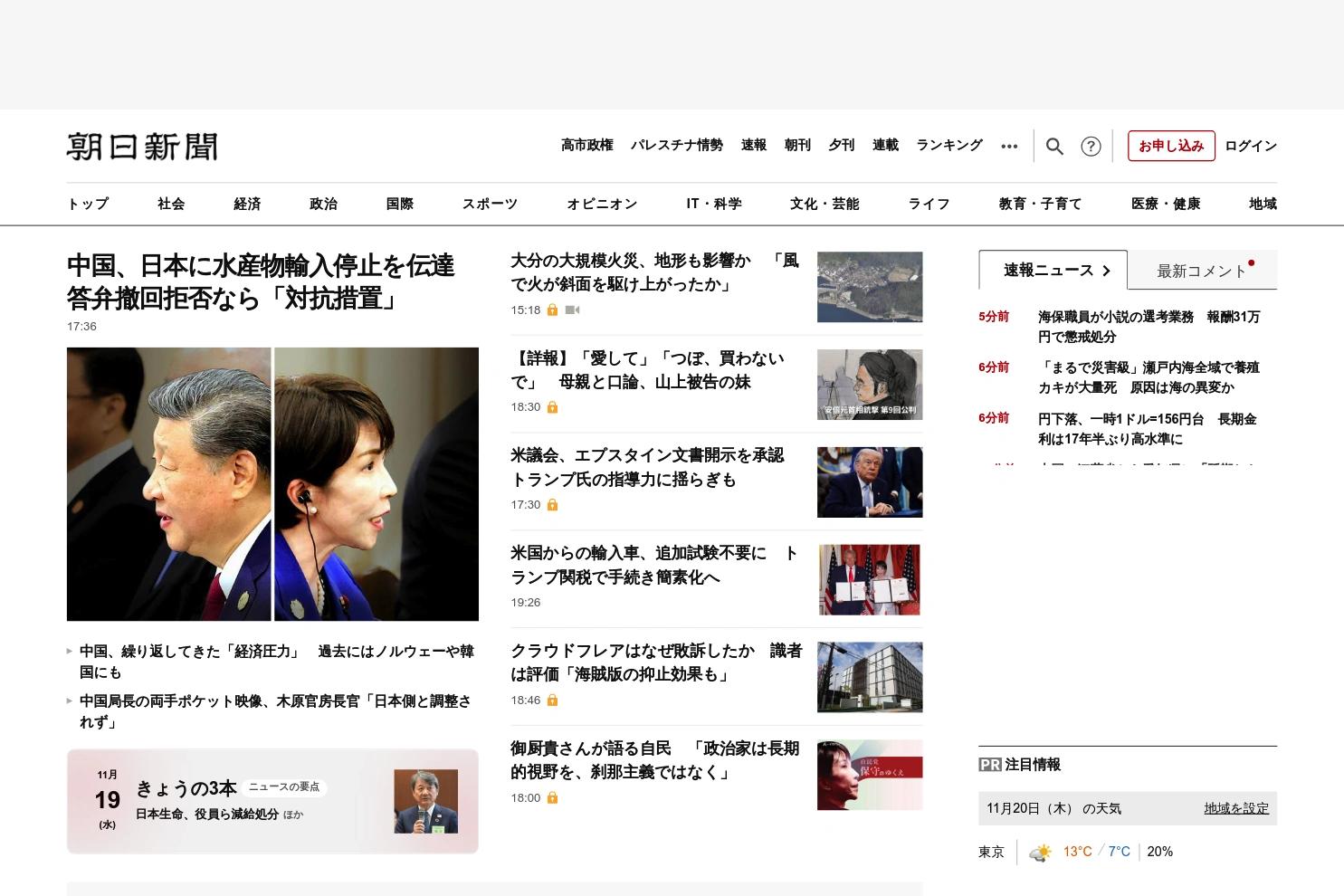Open headline 中国、日本に水産物輸入停止を伝達
This screenshot has width=1344, height=896.
click(x=261, y=281)
